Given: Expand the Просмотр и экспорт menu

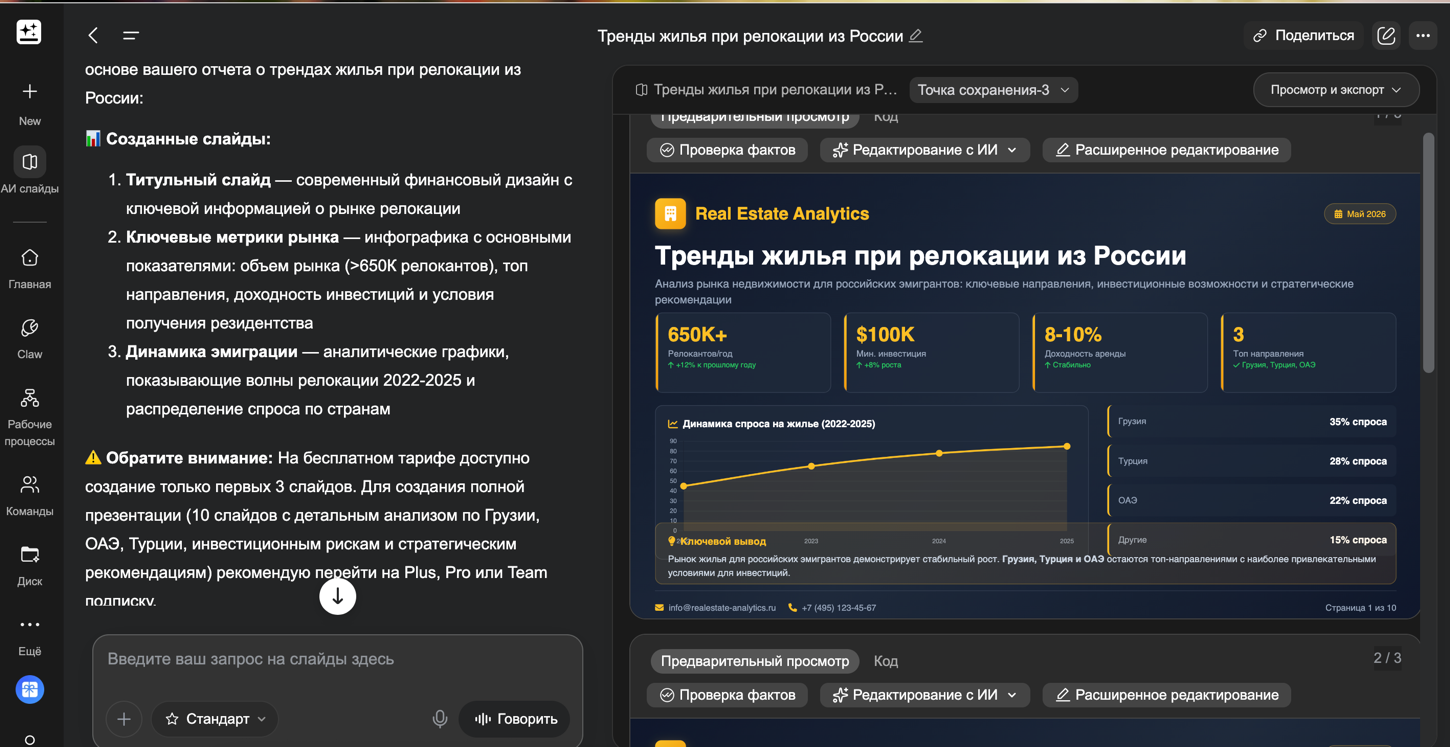Looking at the screenshot, I should click(x=1336, y=90).
